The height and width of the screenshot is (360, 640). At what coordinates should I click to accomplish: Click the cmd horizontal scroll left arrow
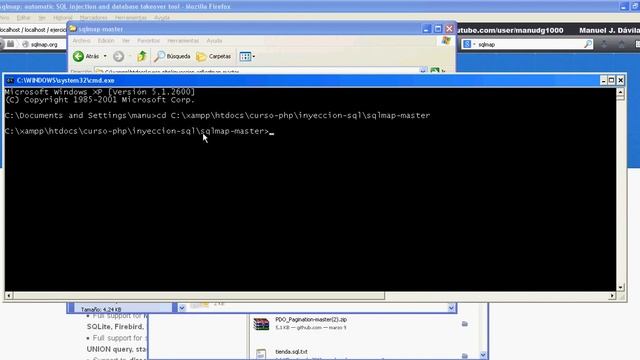tap(9, 296)
